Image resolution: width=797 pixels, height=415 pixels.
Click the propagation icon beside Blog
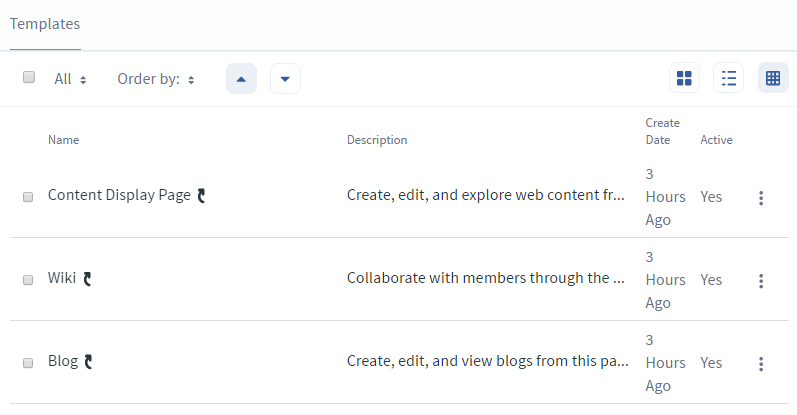(x=88, y=362)
